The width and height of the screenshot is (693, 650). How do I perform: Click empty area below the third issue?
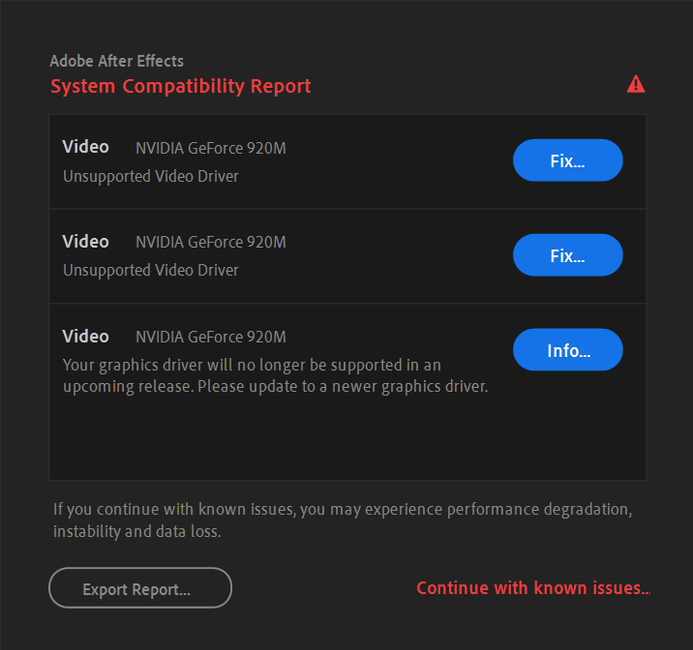click(x=347, y=439)
